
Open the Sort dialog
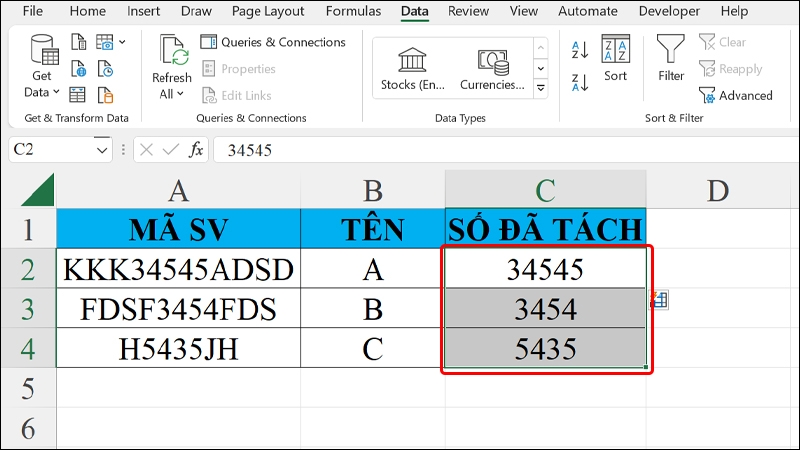[x=615, y=58]
